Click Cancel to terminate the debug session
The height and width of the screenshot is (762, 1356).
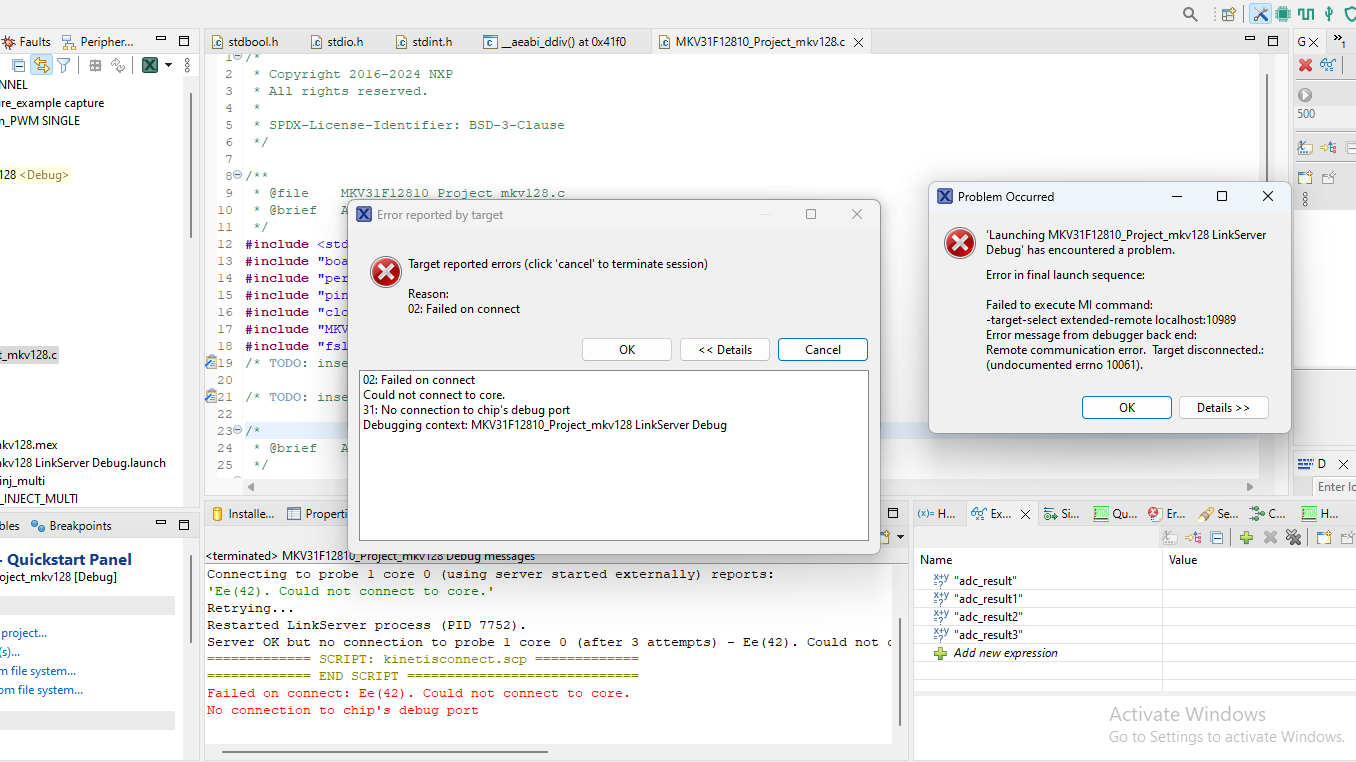(822, 349)
